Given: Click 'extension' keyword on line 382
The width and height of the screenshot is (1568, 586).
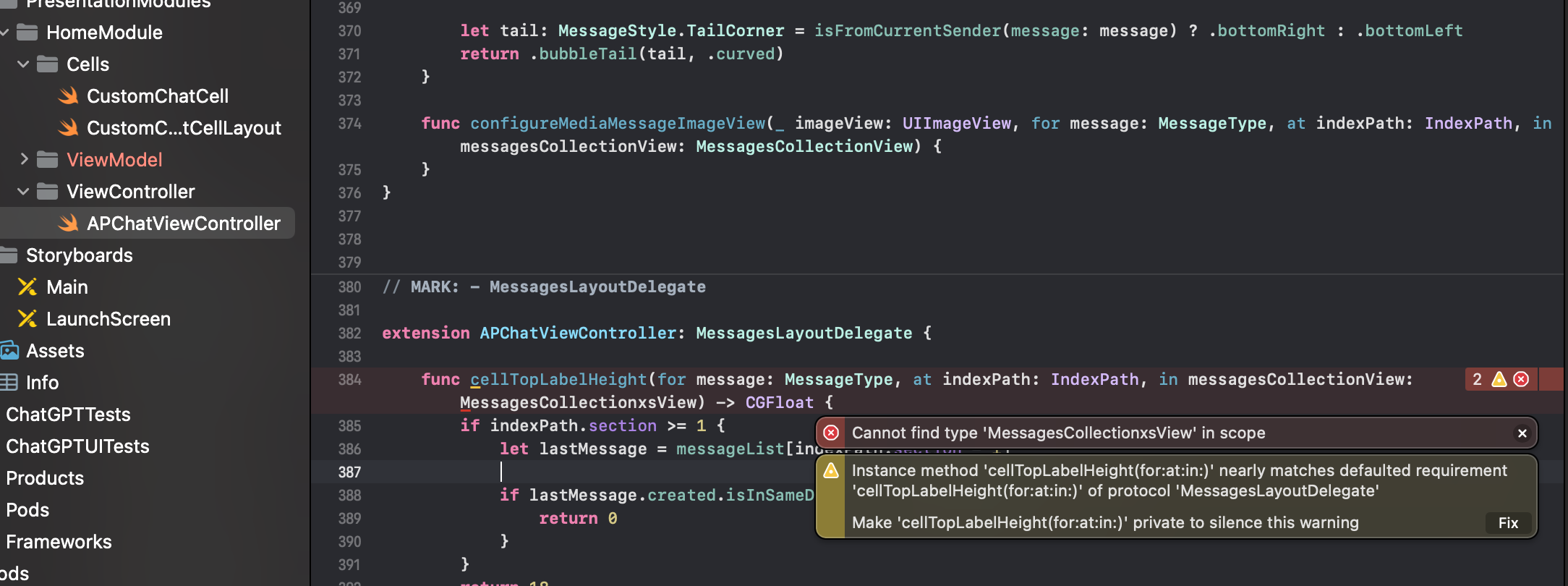Looking at the screenshot, I should [x=426, y=334].
